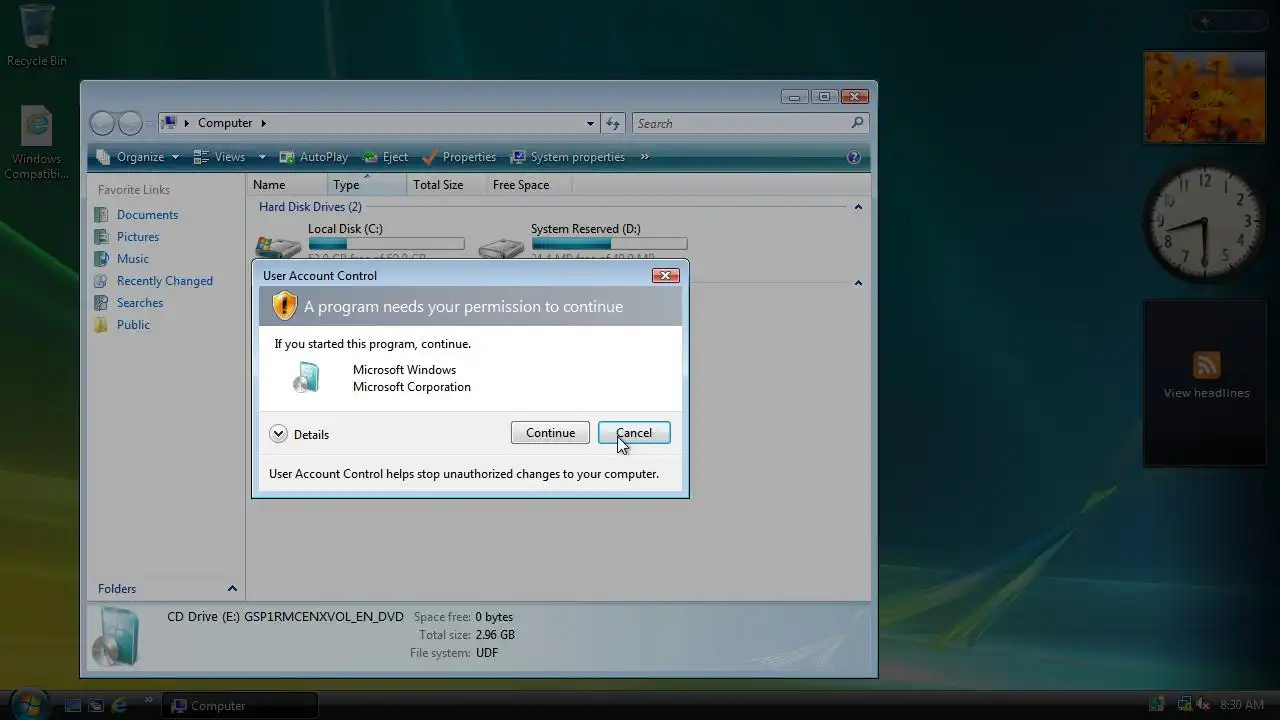Open the Windows Compatibility desktop shortcut
The height and width of the screenshot is (720, 1280).
click(37, 143)
